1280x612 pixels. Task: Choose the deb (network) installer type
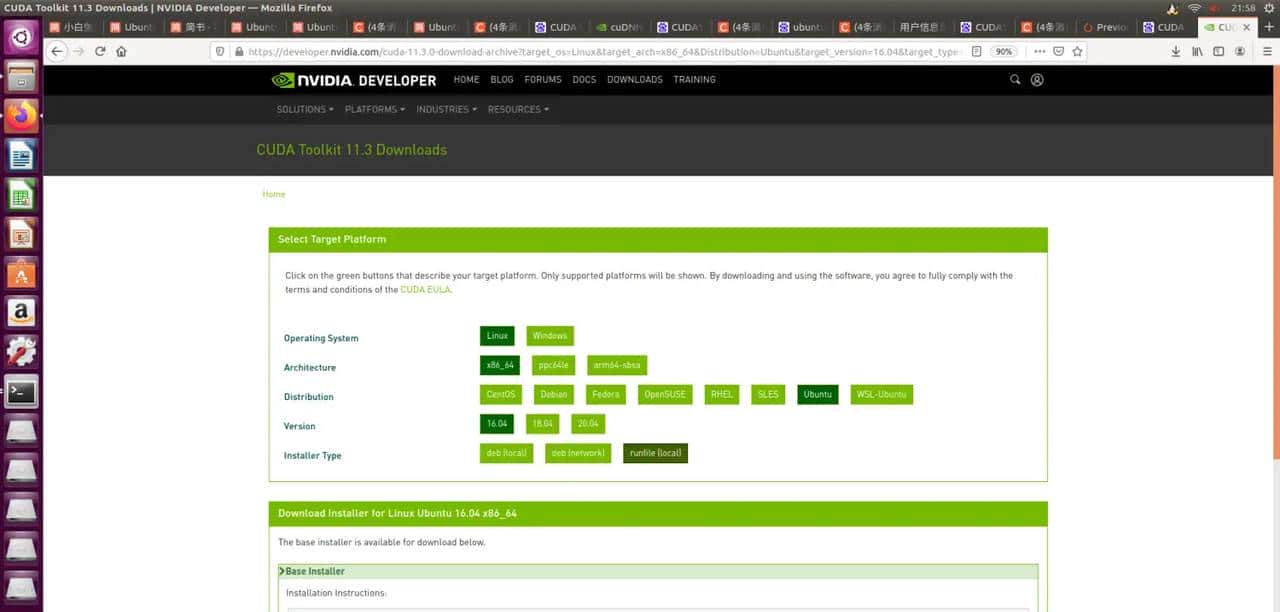[577, 452]
